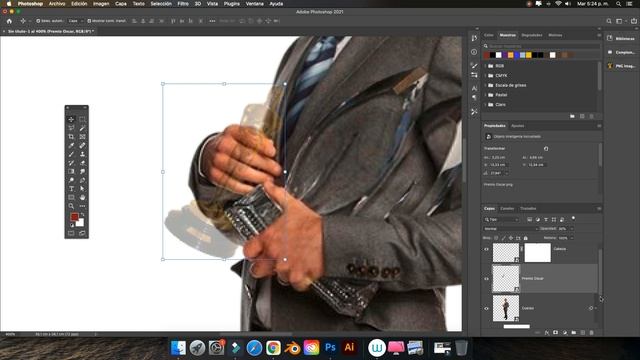
Task: Select the Horizontal Type tool
Action: (71, 189)
